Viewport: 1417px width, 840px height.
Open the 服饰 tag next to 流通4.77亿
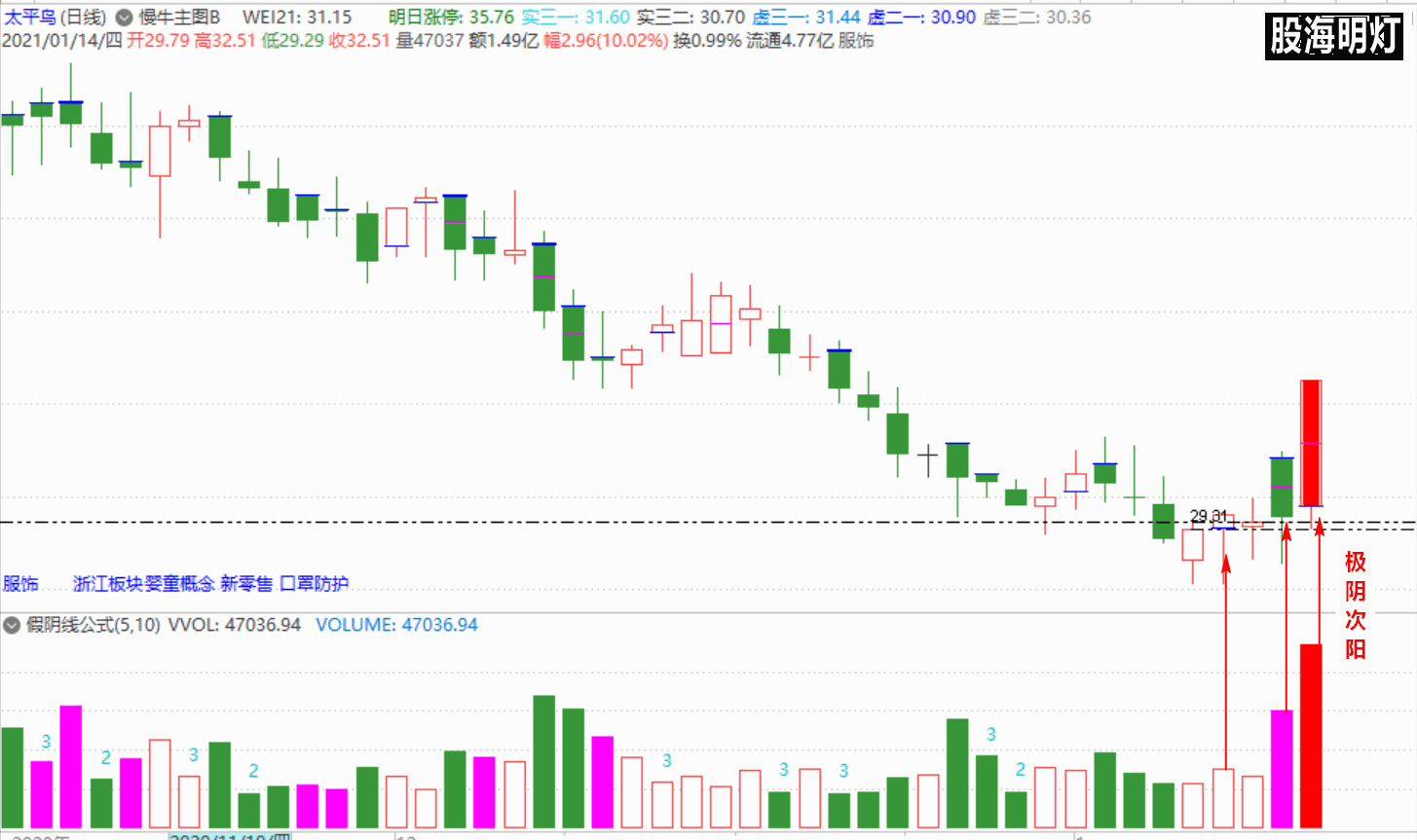coord(856,41)
